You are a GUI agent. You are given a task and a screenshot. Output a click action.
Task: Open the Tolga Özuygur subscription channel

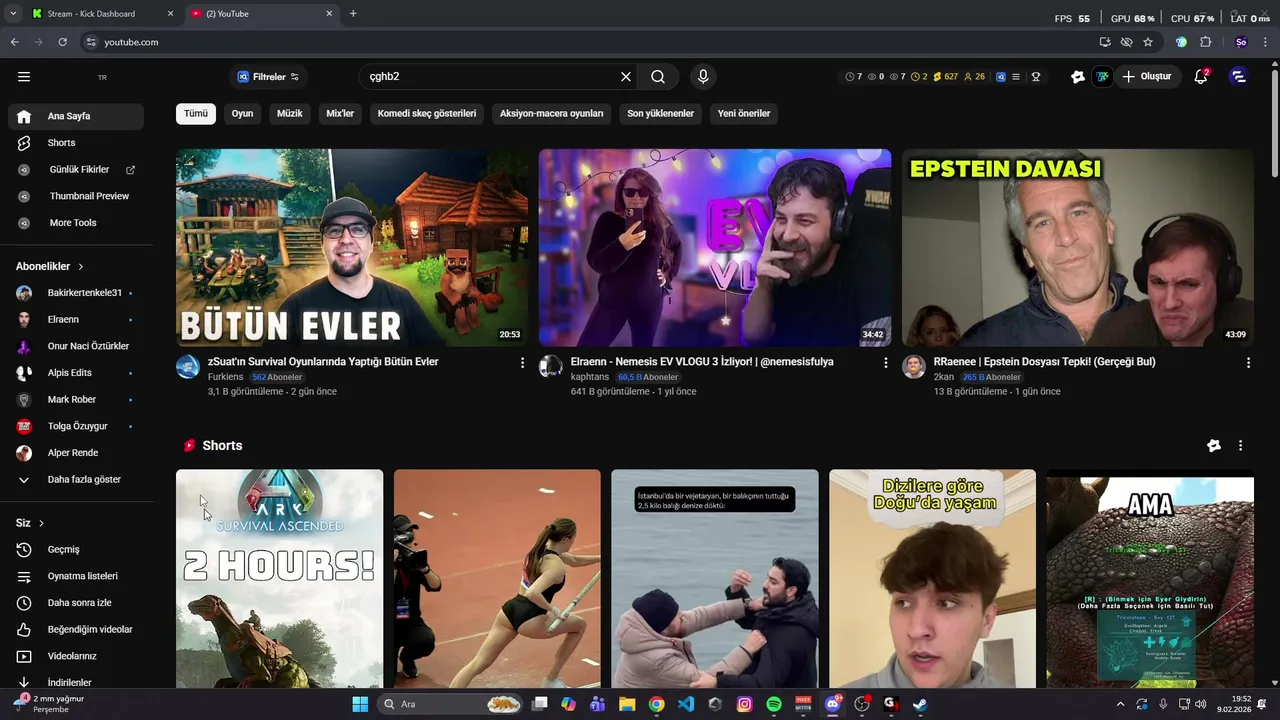tap(76, 426)
